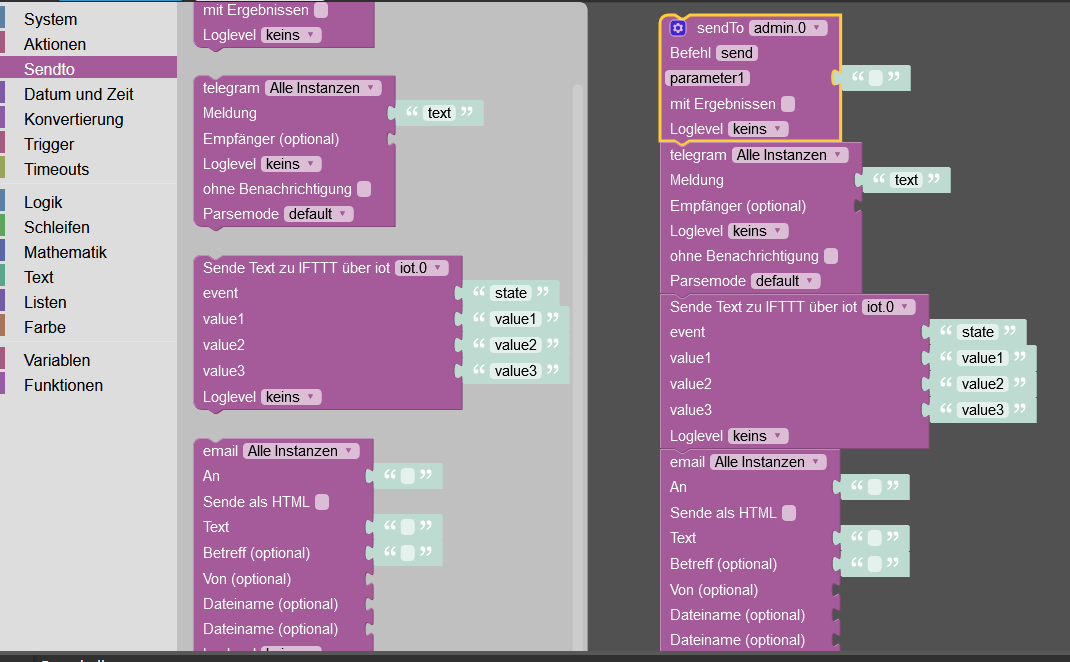
Task: Edit 'Betreff' empty field in workspace email block
Action: tap(875, 564)
